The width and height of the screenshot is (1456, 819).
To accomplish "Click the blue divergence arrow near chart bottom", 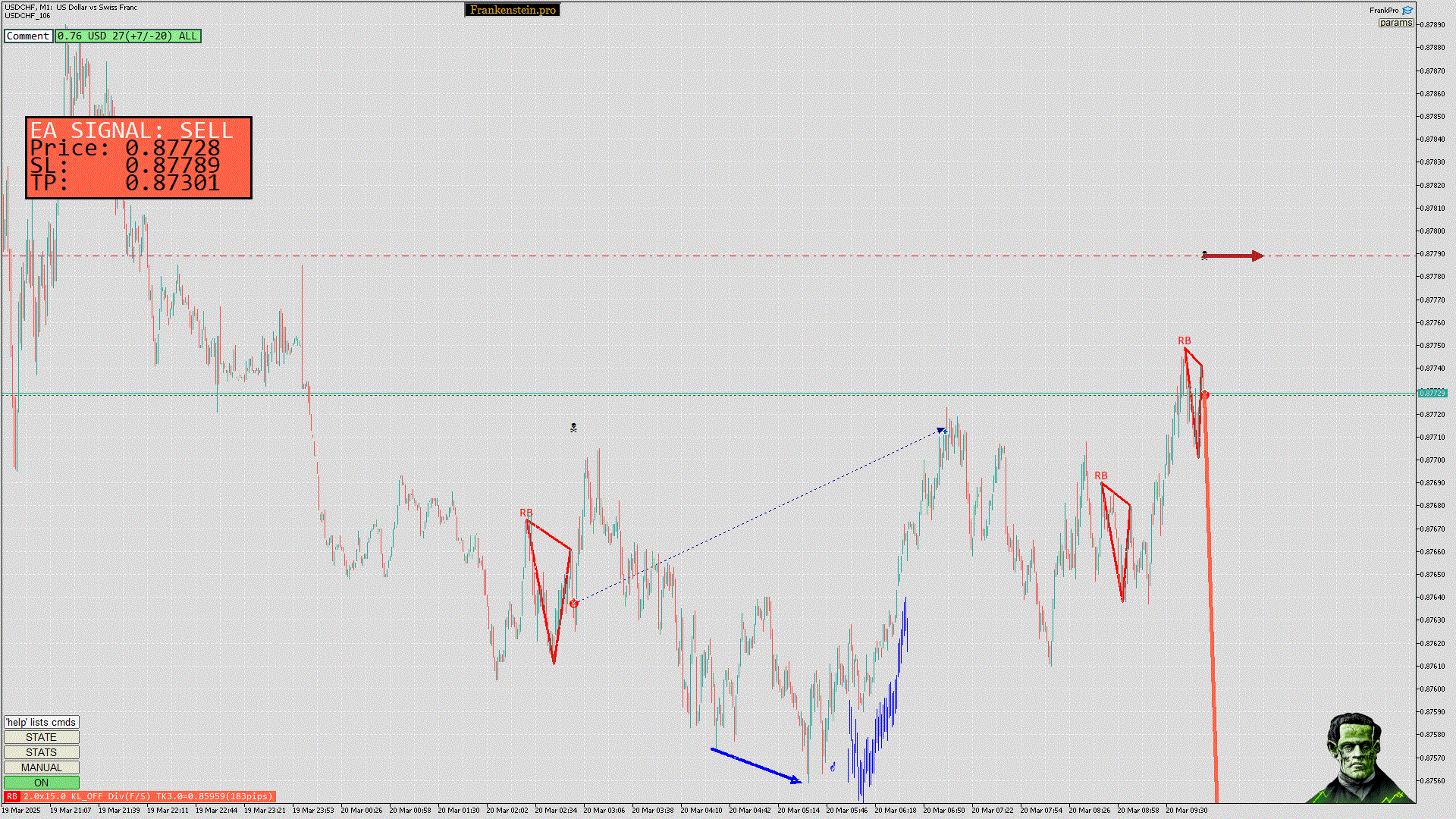I will click(755, 766).
